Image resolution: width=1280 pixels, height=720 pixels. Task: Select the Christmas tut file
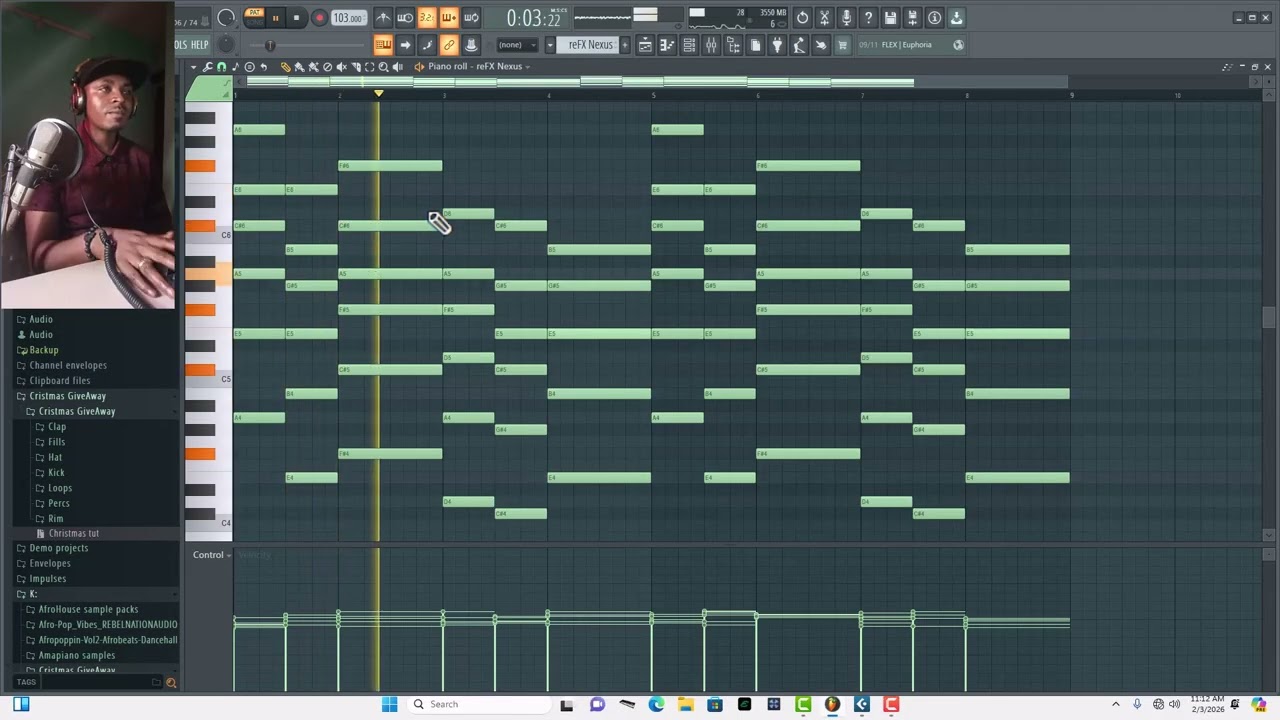point(73,534)
